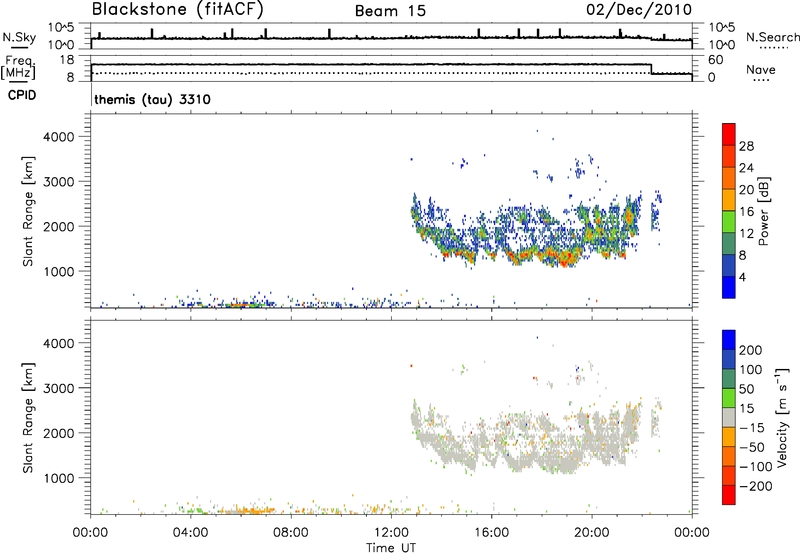Click Slant Range label of velocity panel
The image size is (800, 554).
[x=28, y=417]
